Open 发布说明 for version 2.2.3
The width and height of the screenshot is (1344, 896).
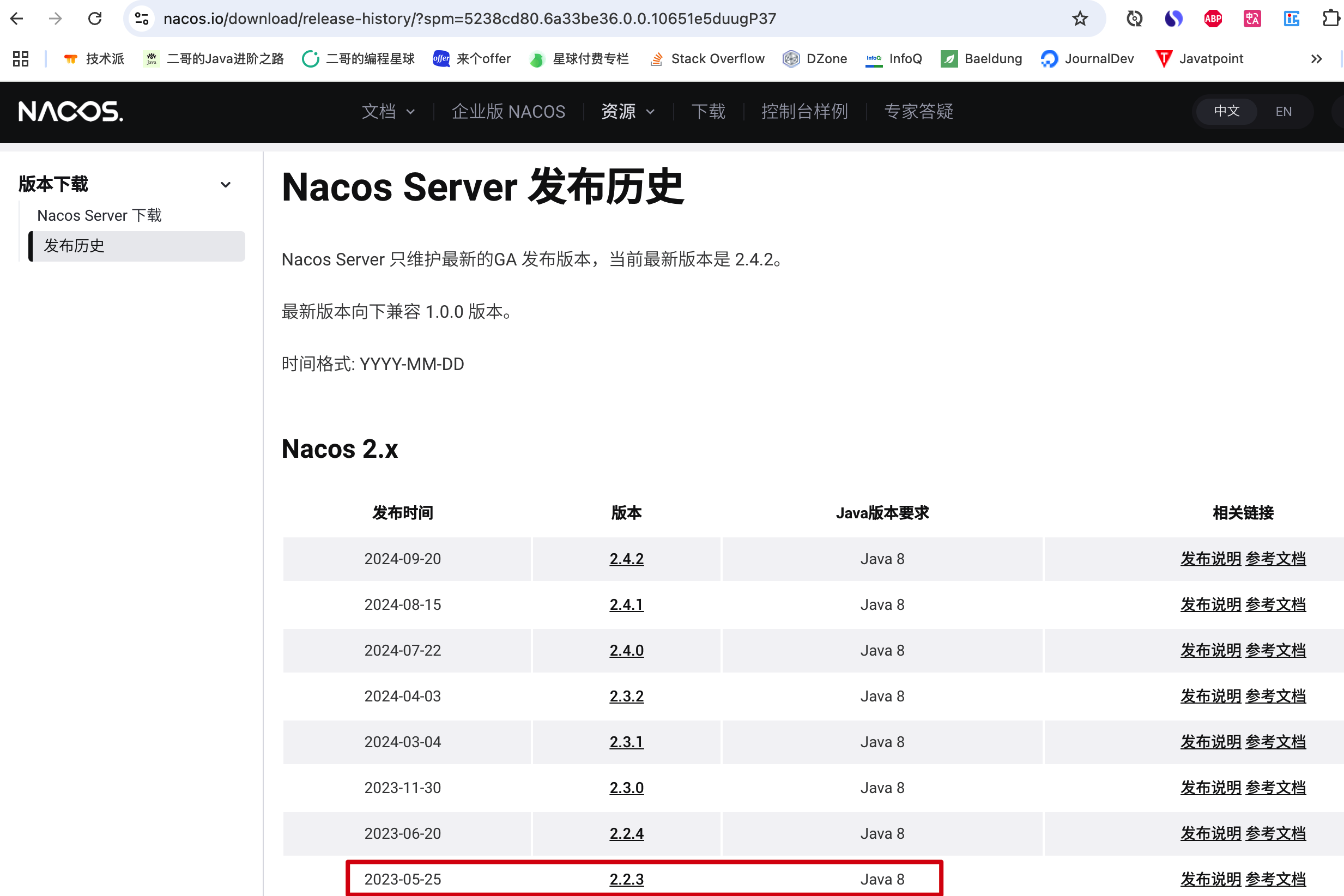pos(1211,879)
